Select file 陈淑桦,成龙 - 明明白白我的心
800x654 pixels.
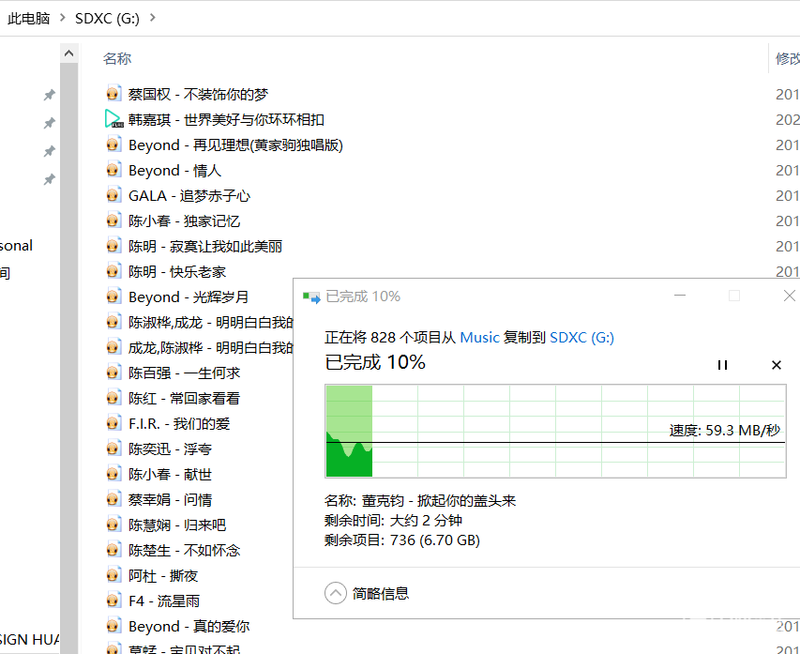(x=211, y=322)
